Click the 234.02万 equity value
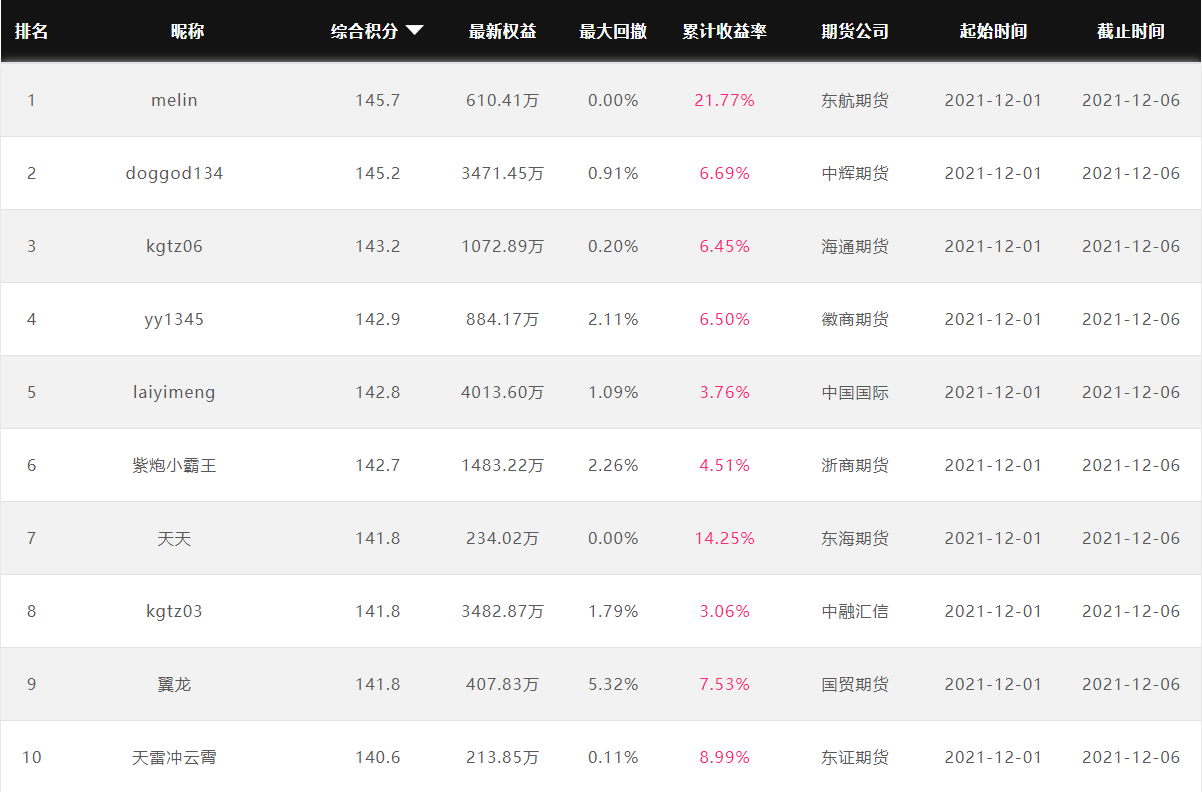This screenshot has width=1202, height=792. click(502, 538)
